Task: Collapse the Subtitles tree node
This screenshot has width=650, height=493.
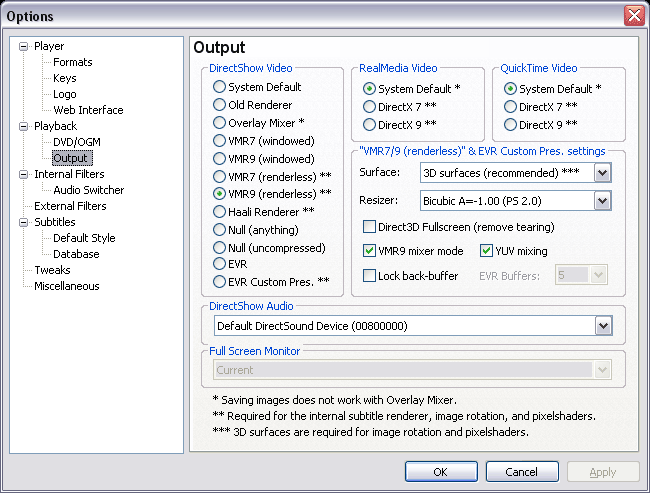Action: click(24, 223)
